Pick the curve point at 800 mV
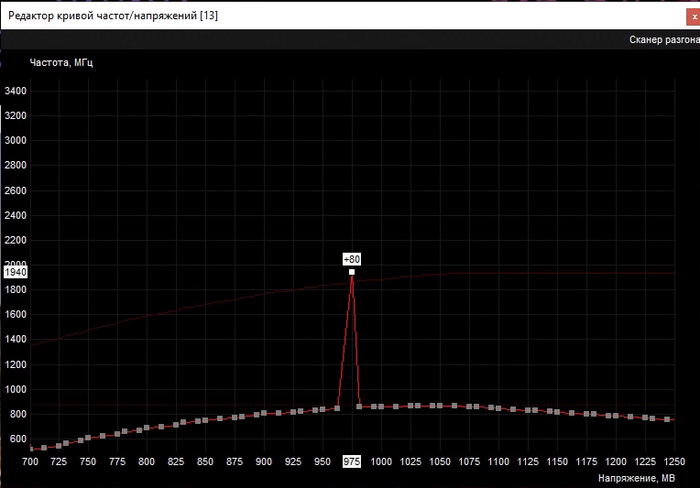 (147, 428)
